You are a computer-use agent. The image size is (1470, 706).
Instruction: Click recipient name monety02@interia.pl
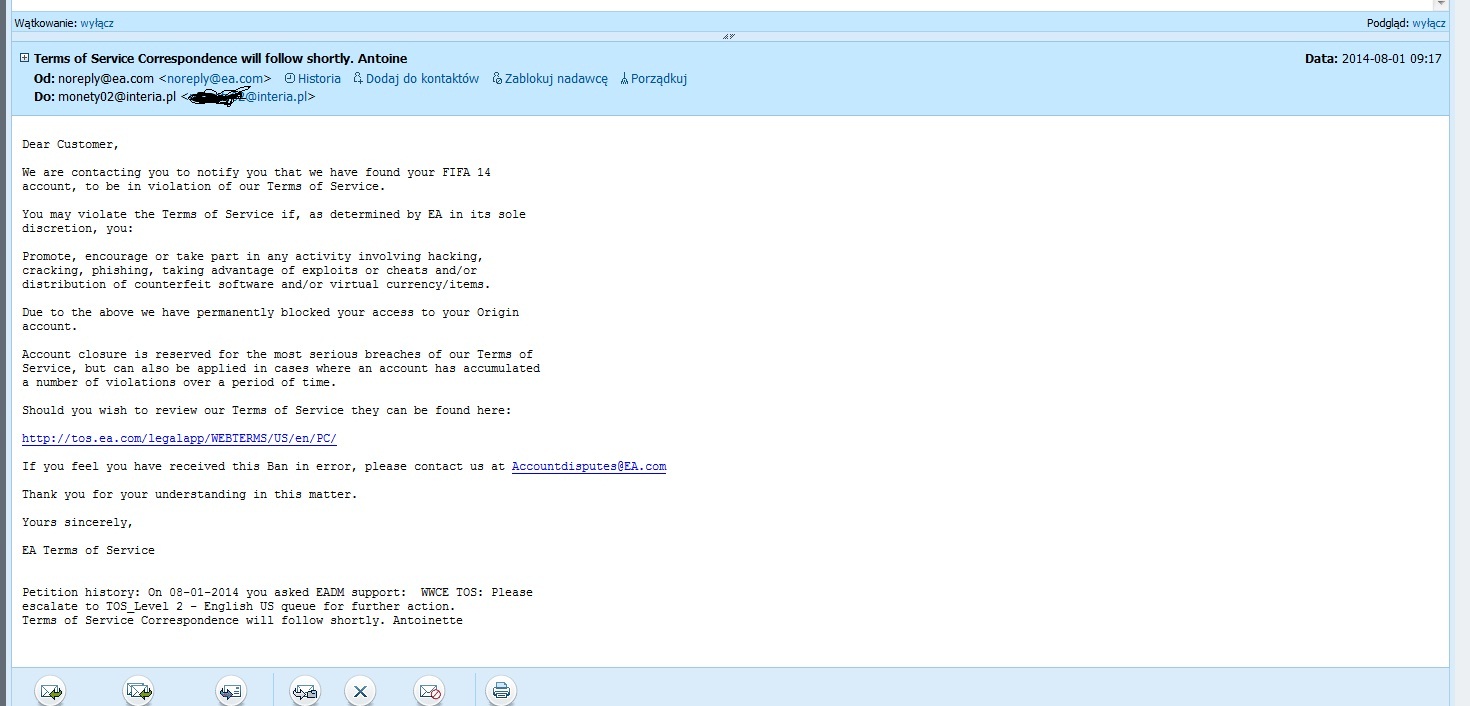click(x=117, y=97)
